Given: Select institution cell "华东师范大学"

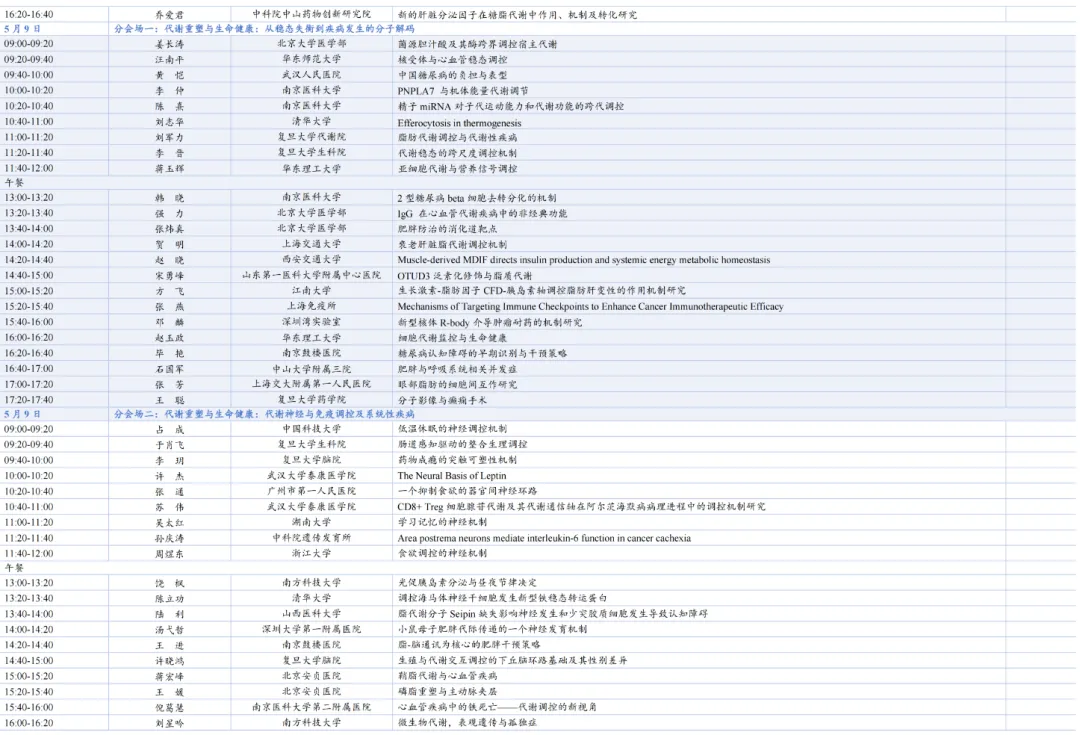Looking at the screenshot, I should pos(311,59).
